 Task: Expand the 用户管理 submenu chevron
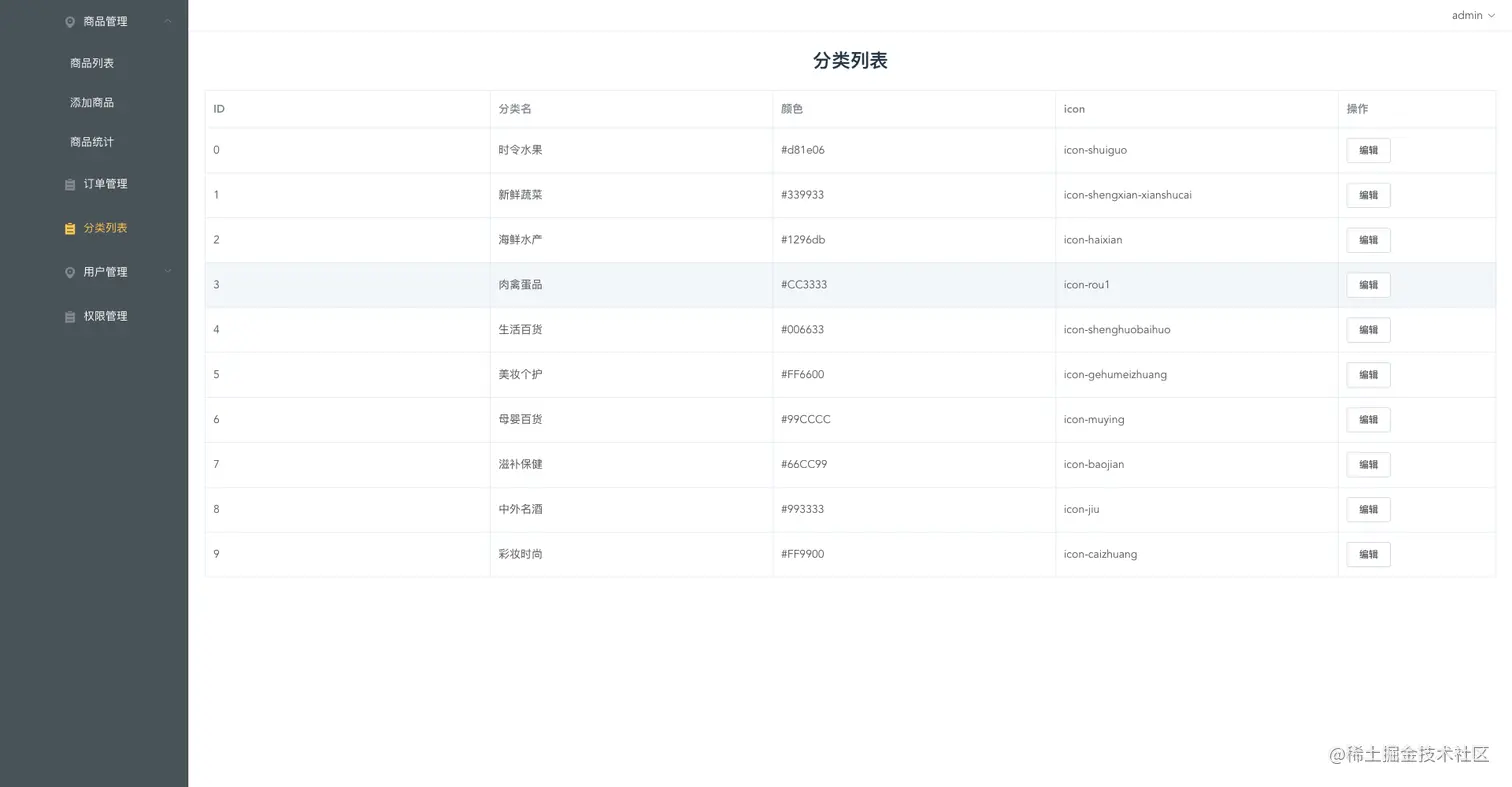pos(168,271)
